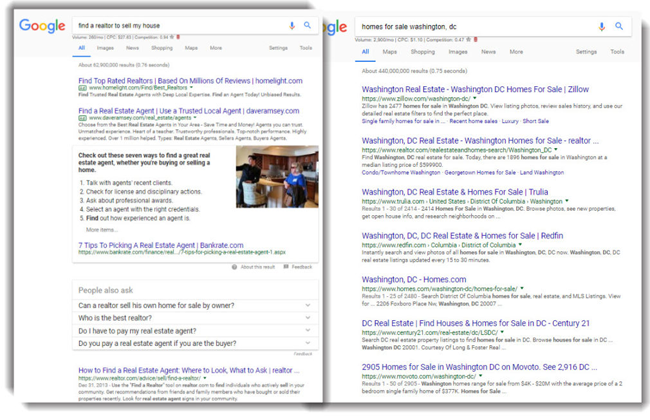Select All tab in right search window
Screen dimensions: 650x420
(x=365, y=52)
